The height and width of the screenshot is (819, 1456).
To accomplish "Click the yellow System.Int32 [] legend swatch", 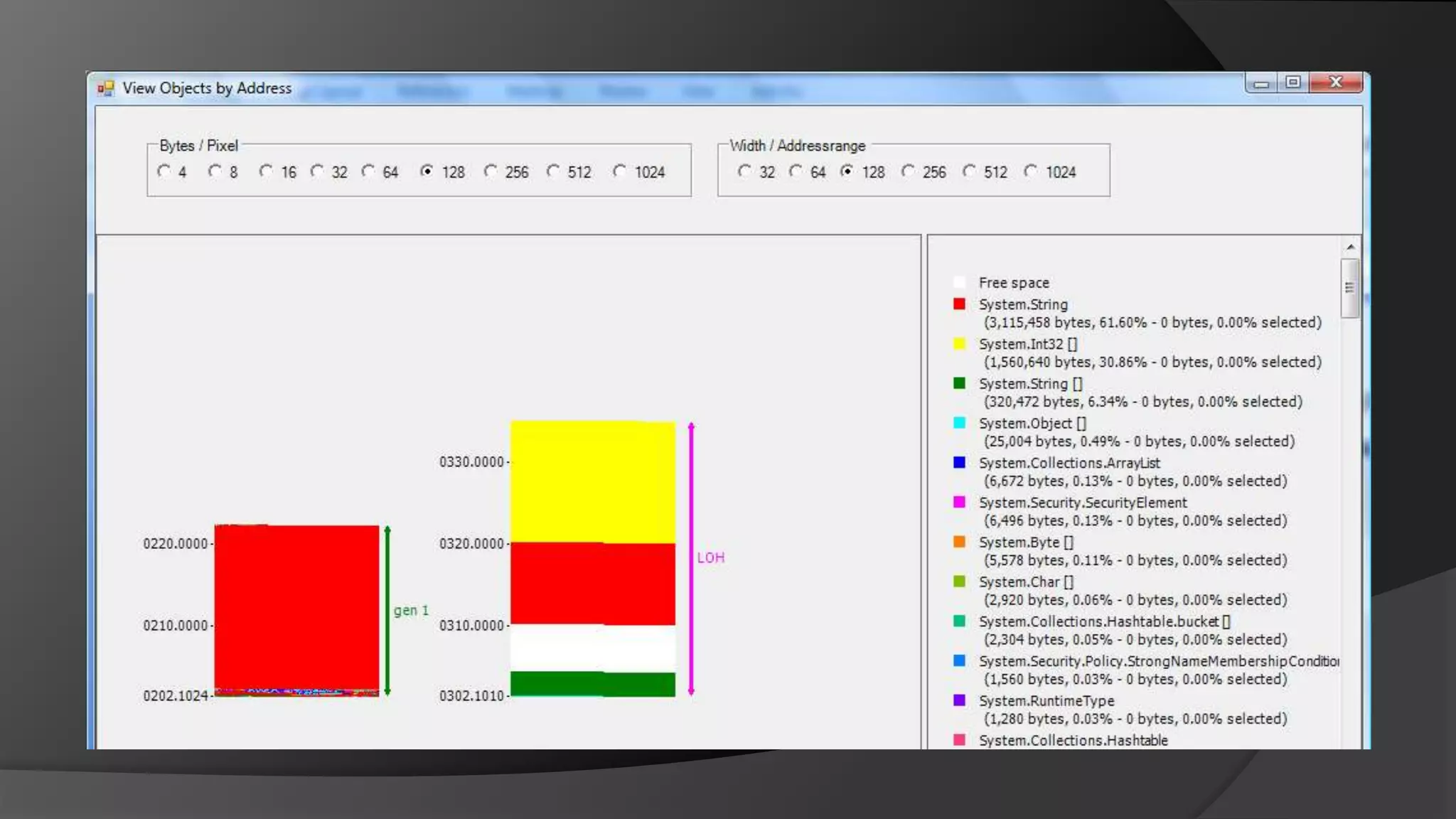I will coord(959,344).
